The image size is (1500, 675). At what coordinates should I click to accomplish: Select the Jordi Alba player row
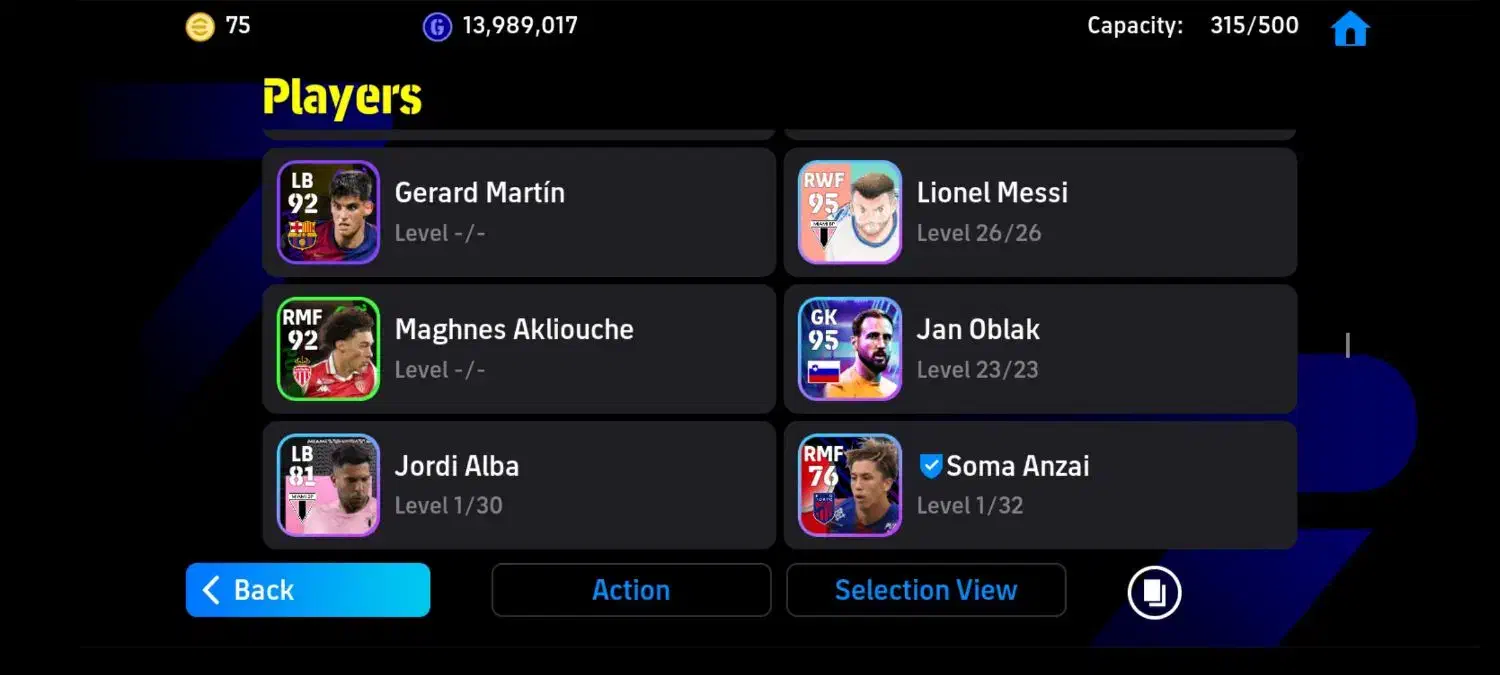point(519,485)
